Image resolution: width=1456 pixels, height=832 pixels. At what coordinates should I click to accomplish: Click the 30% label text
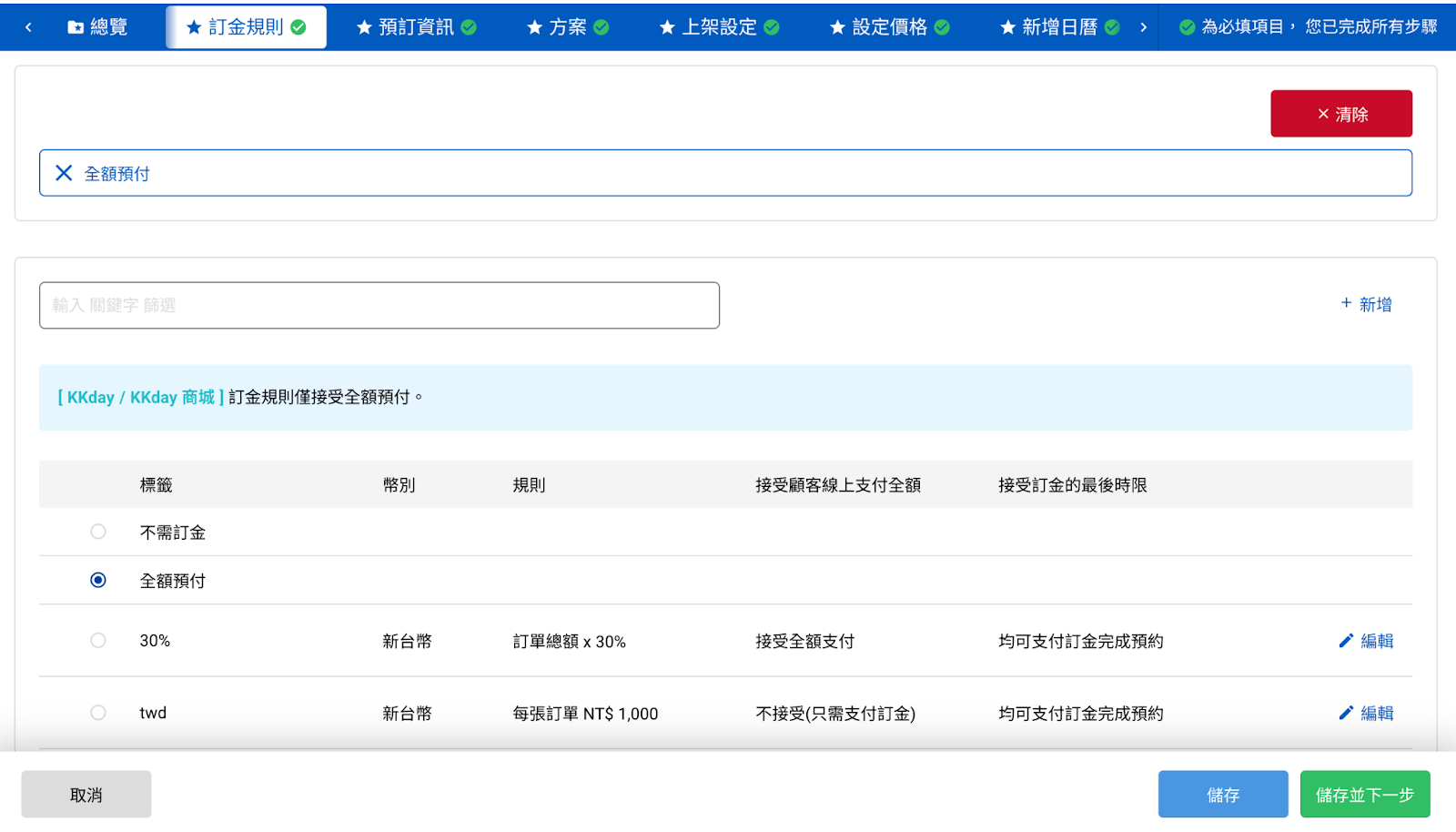(155, 641)
